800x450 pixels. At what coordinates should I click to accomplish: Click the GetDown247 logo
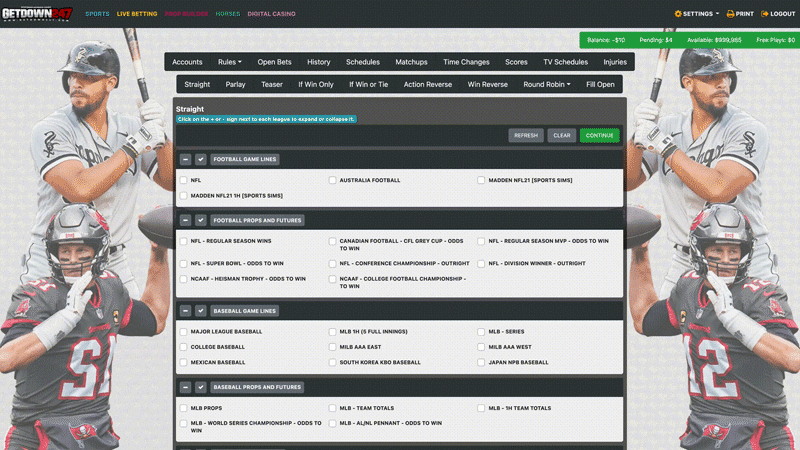coord(37,14)
